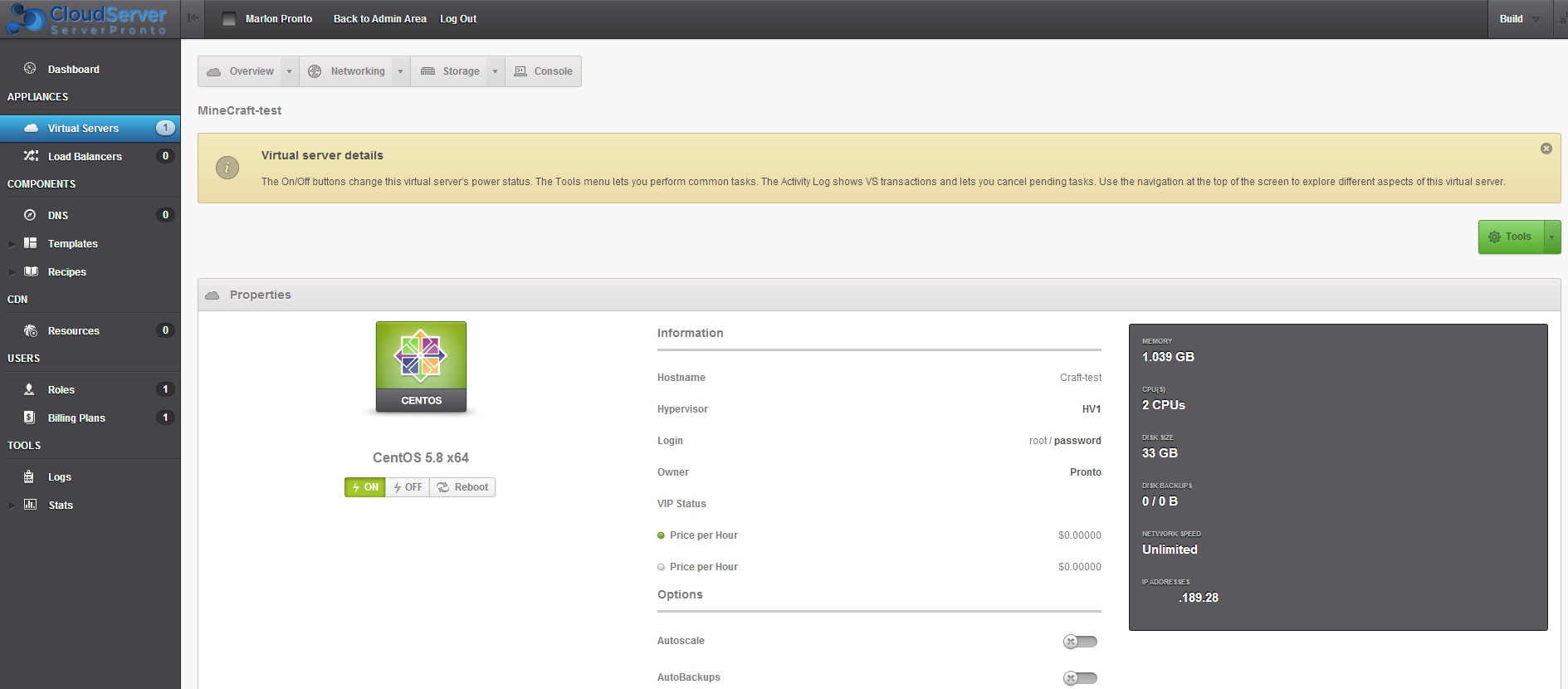This screenshot has height=689, width=1568.
Task: Click the CloudServer logo
Action: tap(86, 19)
